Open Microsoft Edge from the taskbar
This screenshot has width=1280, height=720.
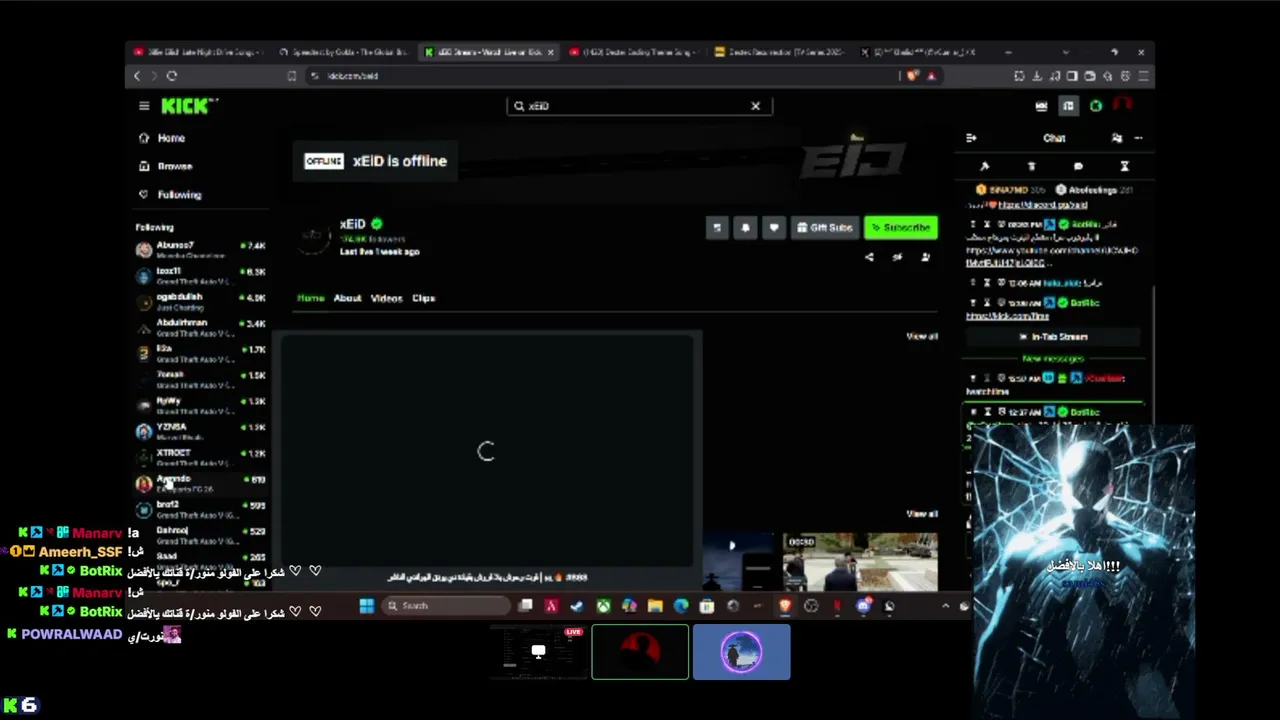click(681, 606)
